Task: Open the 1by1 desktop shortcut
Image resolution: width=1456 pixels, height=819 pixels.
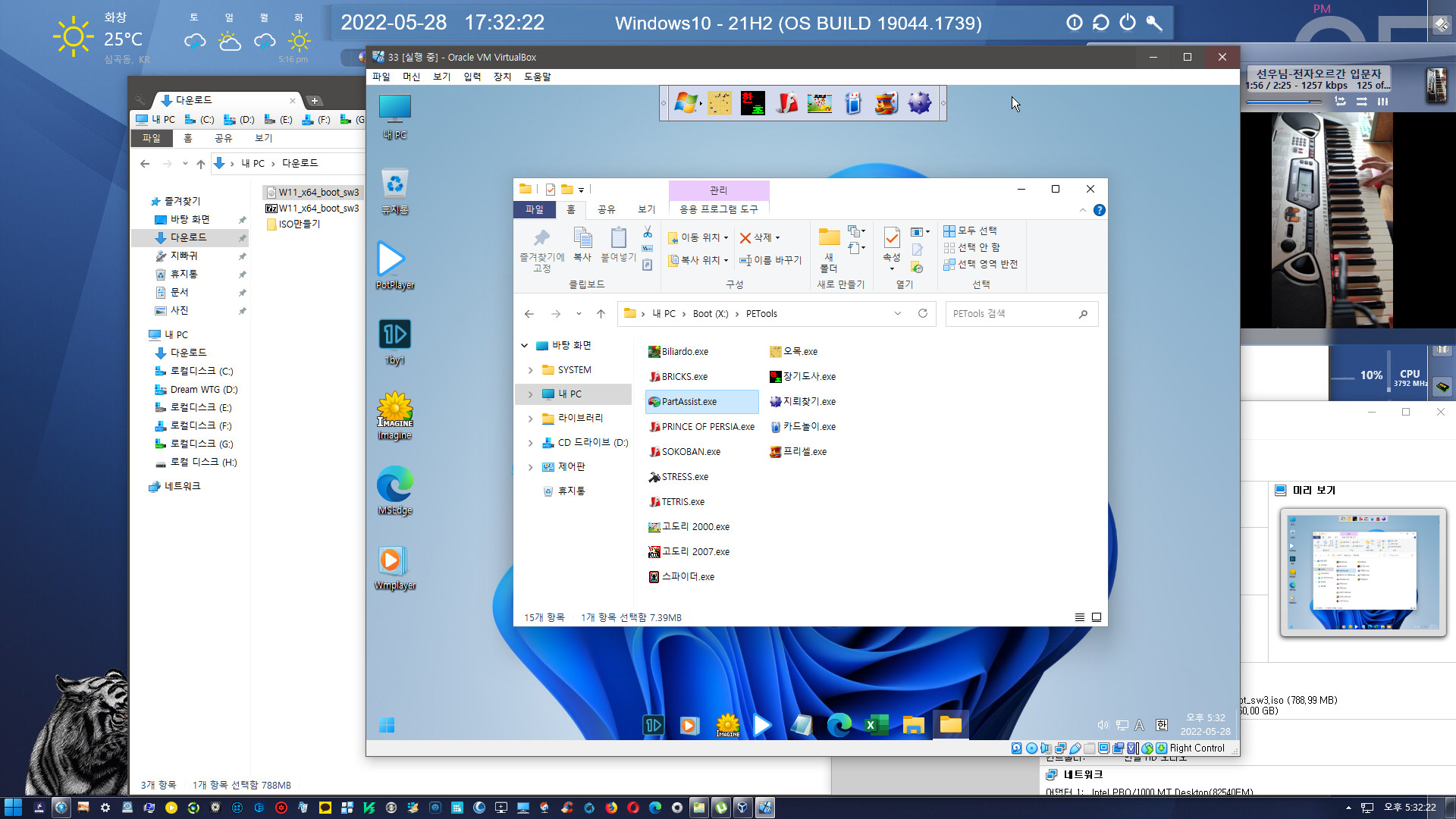Action: pos(394,340)
